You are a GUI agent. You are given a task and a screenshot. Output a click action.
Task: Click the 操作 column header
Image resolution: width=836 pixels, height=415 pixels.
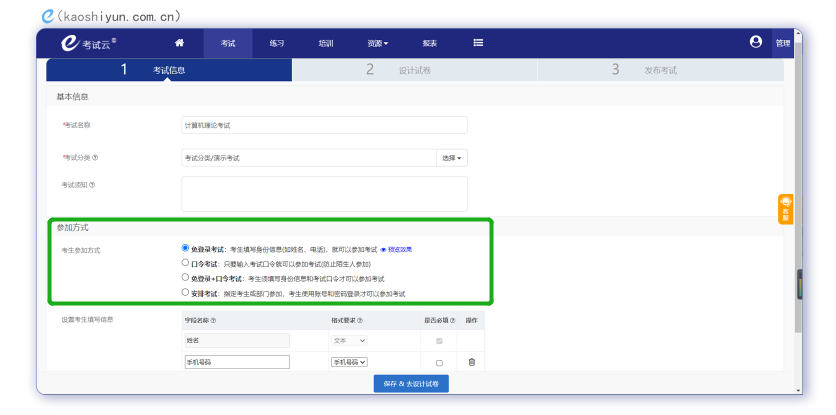pyautogui.click(x=471, y=321)
